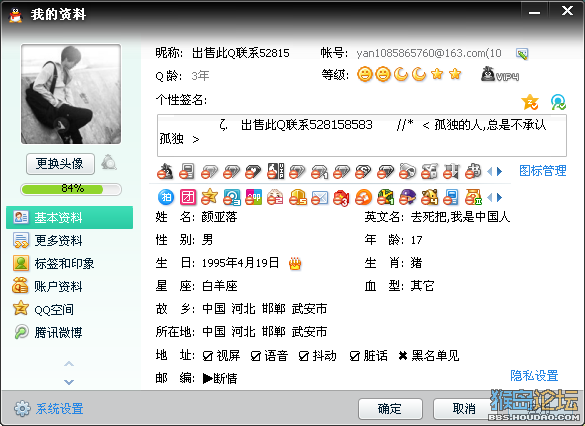Image resolution: width=585 pixels, height=426 pixels.
Task: Click the grey 书 book icon
Action: [473, 171]
